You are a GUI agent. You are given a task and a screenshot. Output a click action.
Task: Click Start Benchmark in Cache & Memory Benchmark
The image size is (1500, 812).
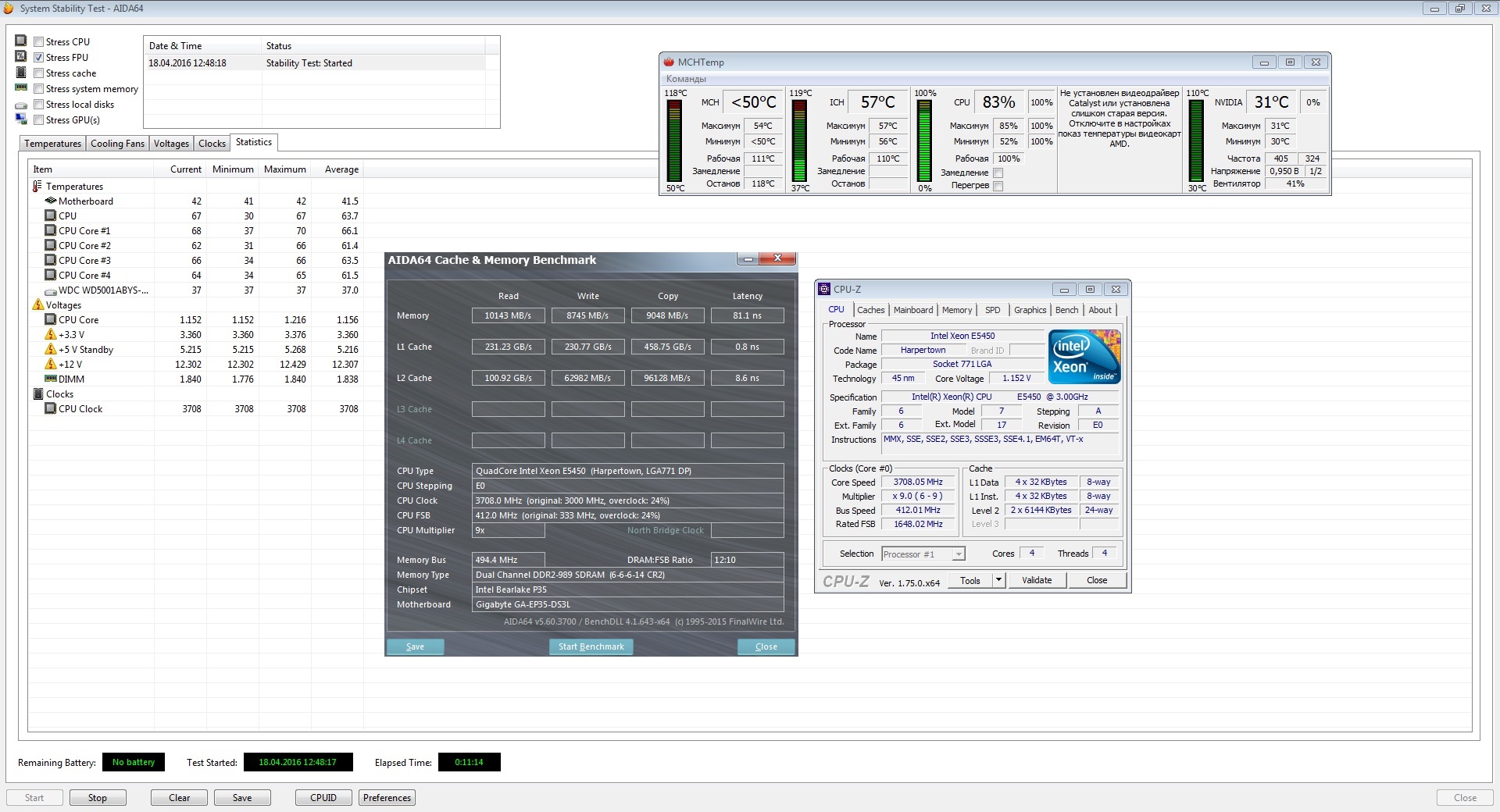[x=591, y=646]
